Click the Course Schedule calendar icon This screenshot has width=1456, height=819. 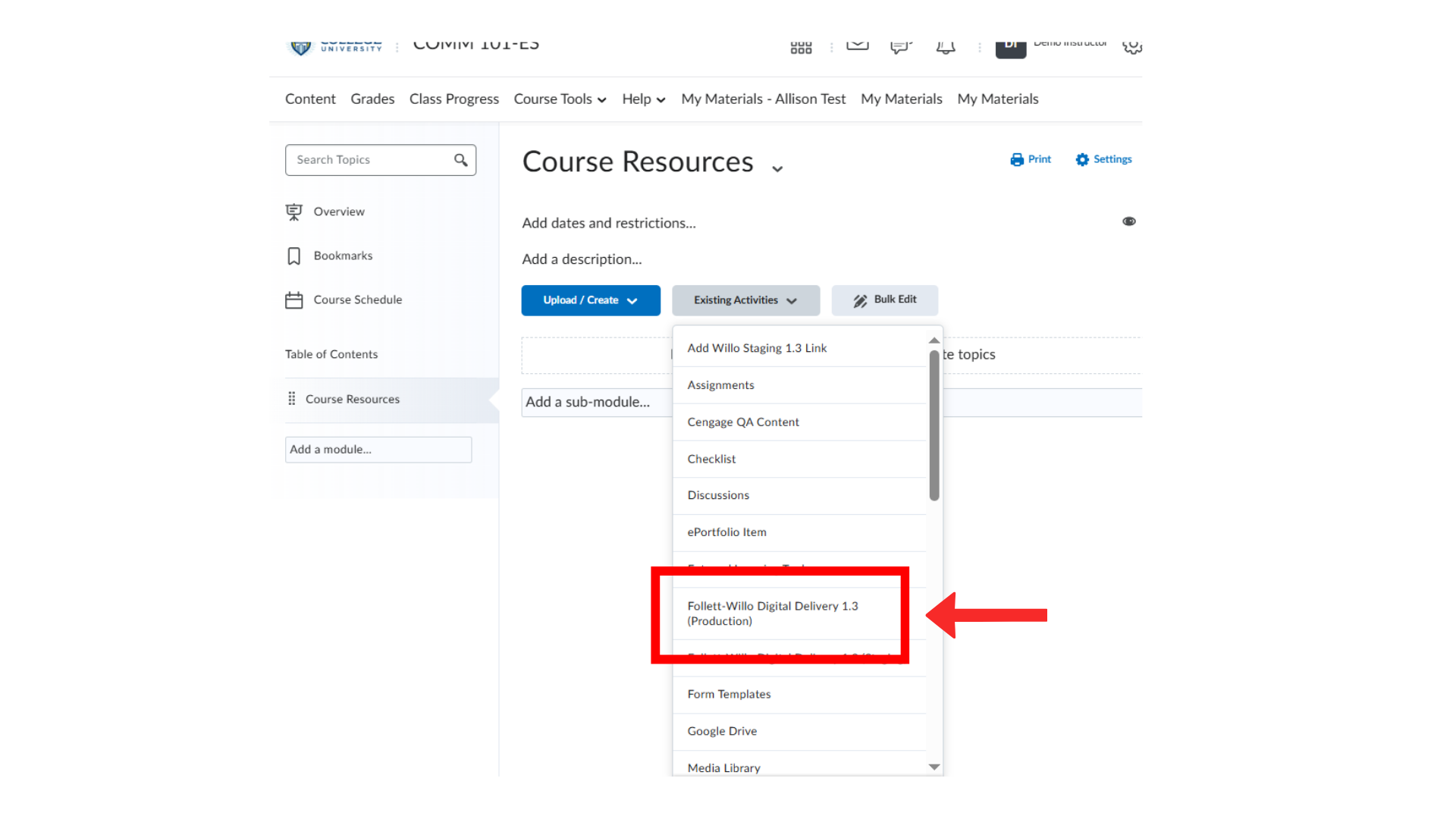(293, 300)
